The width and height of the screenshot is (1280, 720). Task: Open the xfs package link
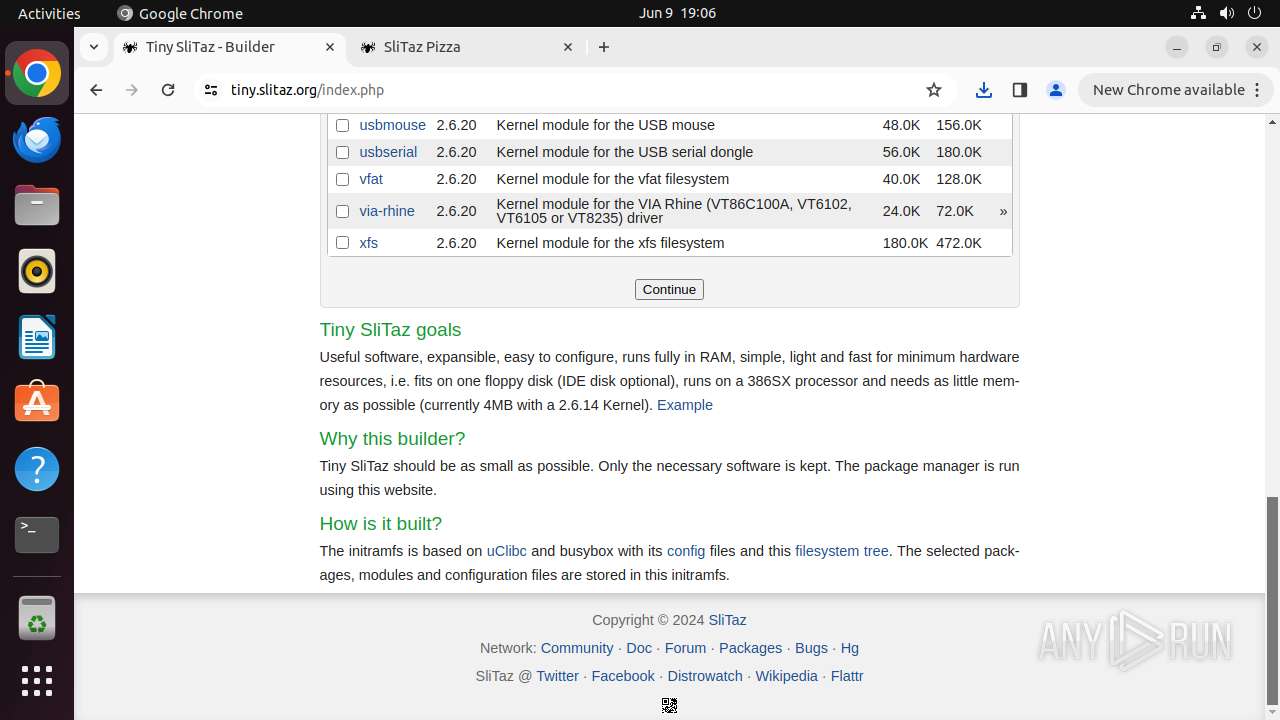368,243
